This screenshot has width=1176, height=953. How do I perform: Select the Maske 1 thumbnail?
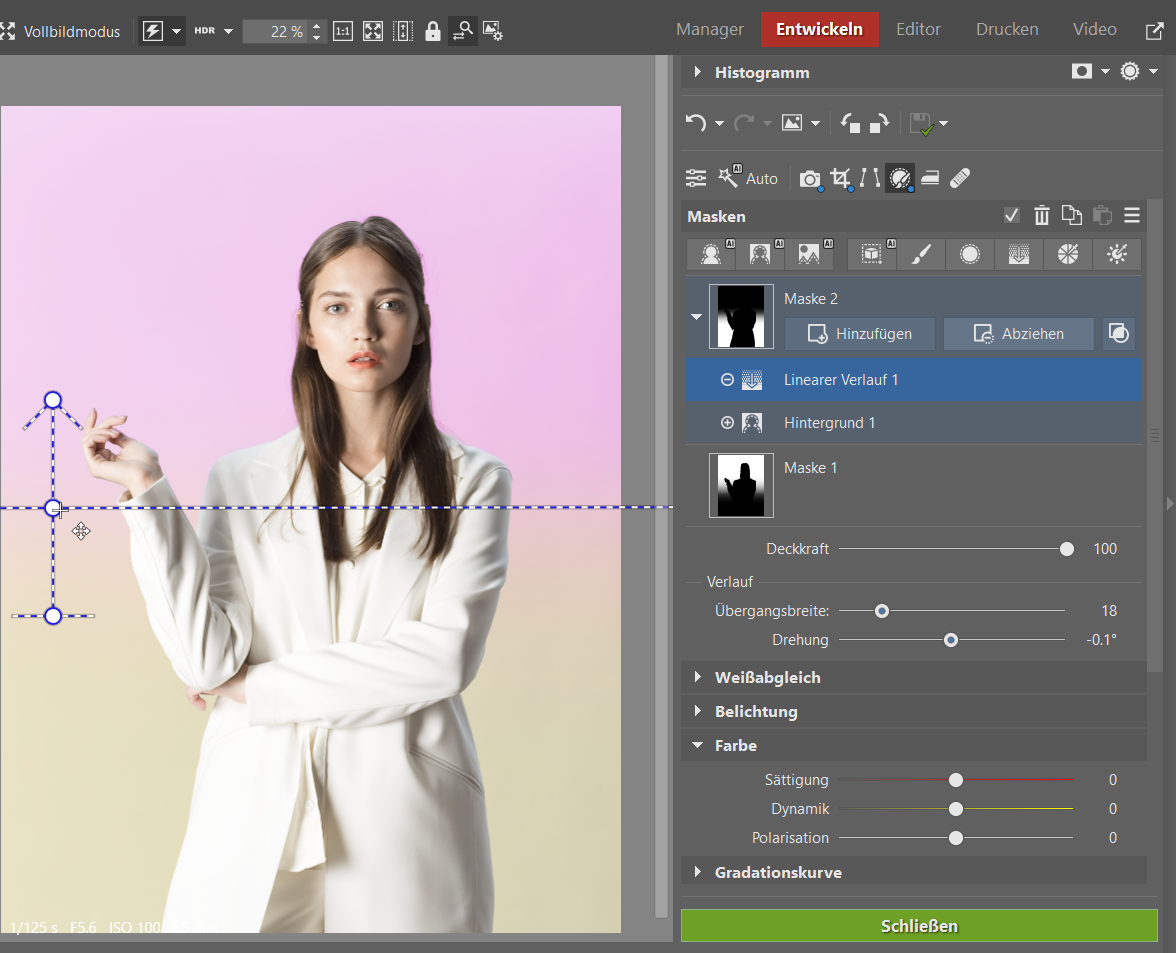point(741,486)
